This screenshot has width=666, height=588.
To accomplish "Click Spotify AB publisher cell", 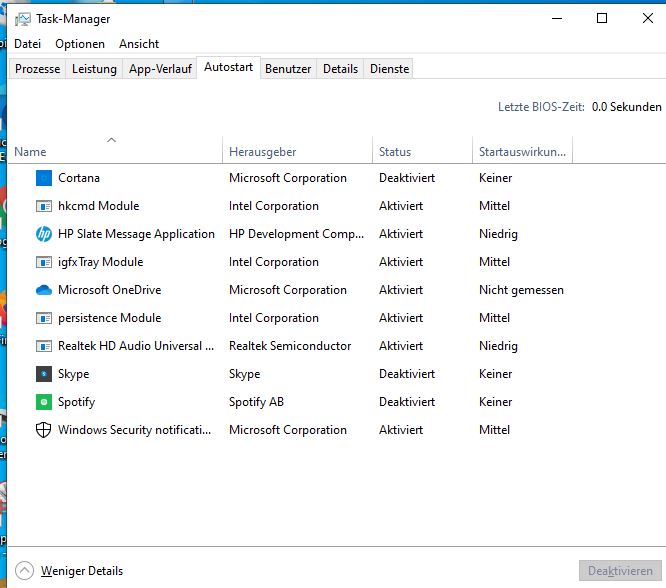I will coord(256,402).
